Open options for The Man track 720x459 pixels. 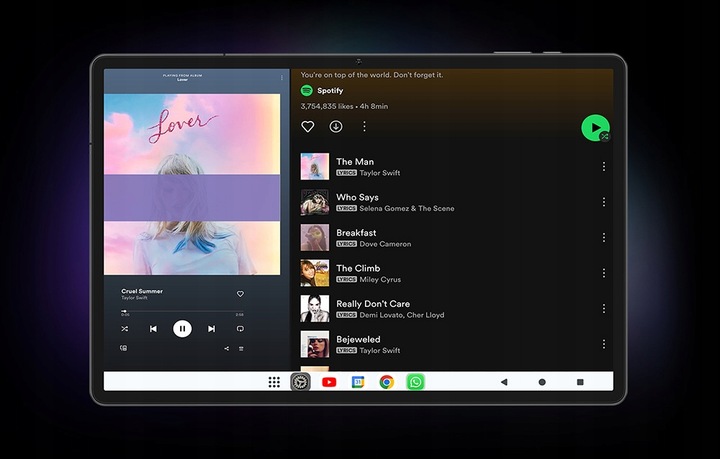tap(604, 166)
